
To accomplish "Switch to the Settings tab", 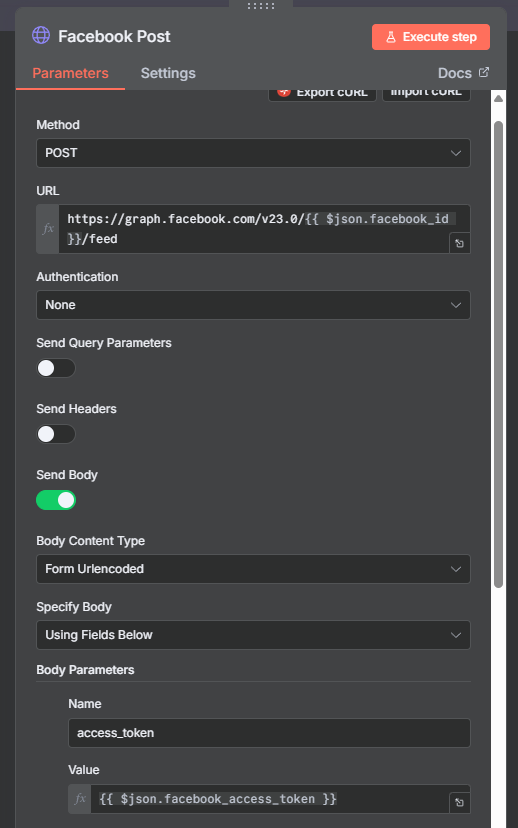I will click(168, 73).
